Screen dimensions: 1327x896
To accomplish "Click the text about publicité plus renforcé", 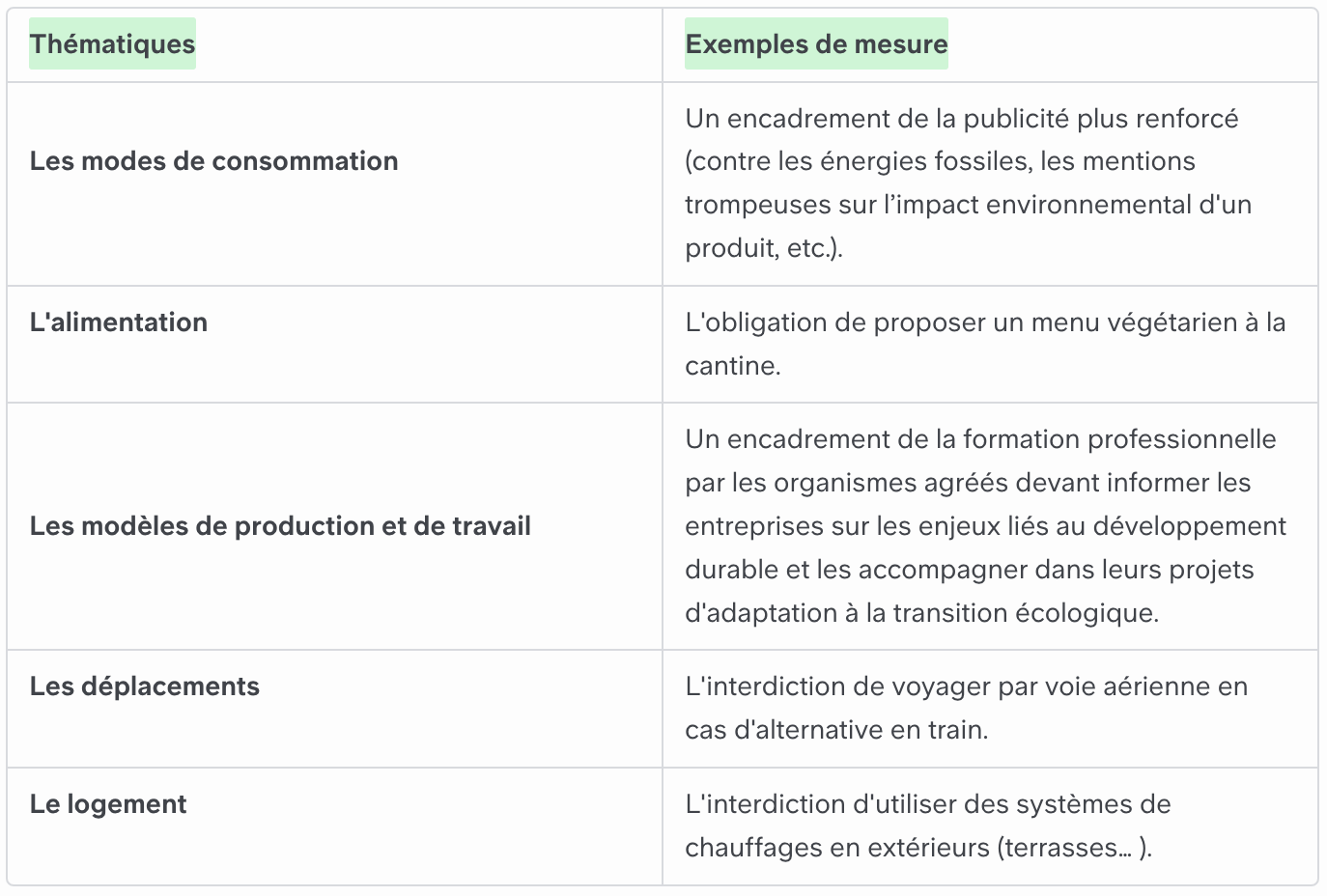I will pyautogui.click(x=969, y=183).
